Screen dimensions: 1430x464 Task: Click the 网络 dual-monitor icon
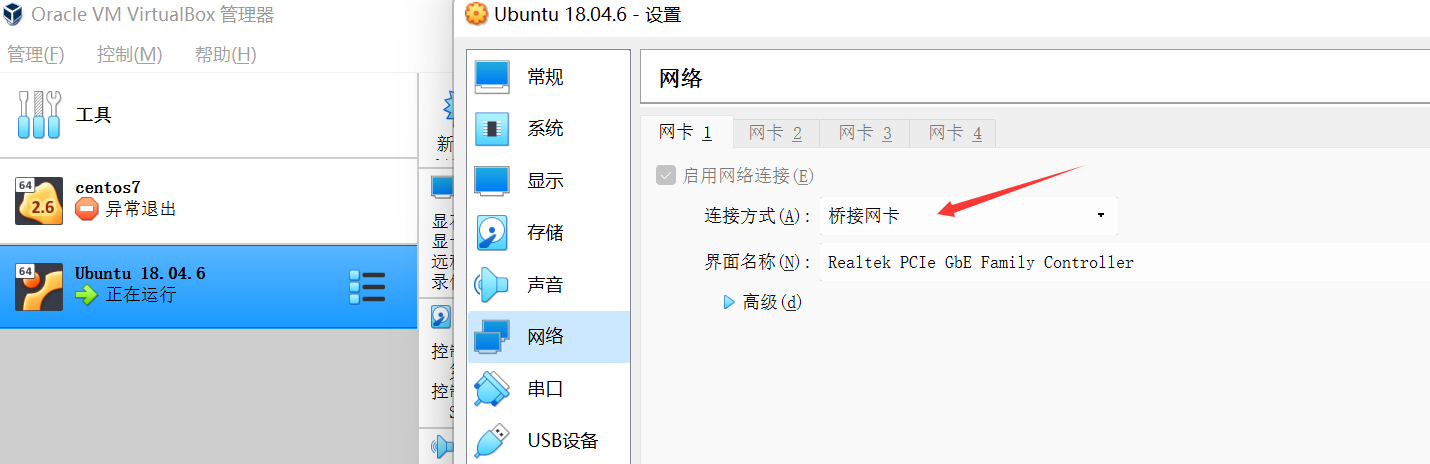(x=492, y=337)
